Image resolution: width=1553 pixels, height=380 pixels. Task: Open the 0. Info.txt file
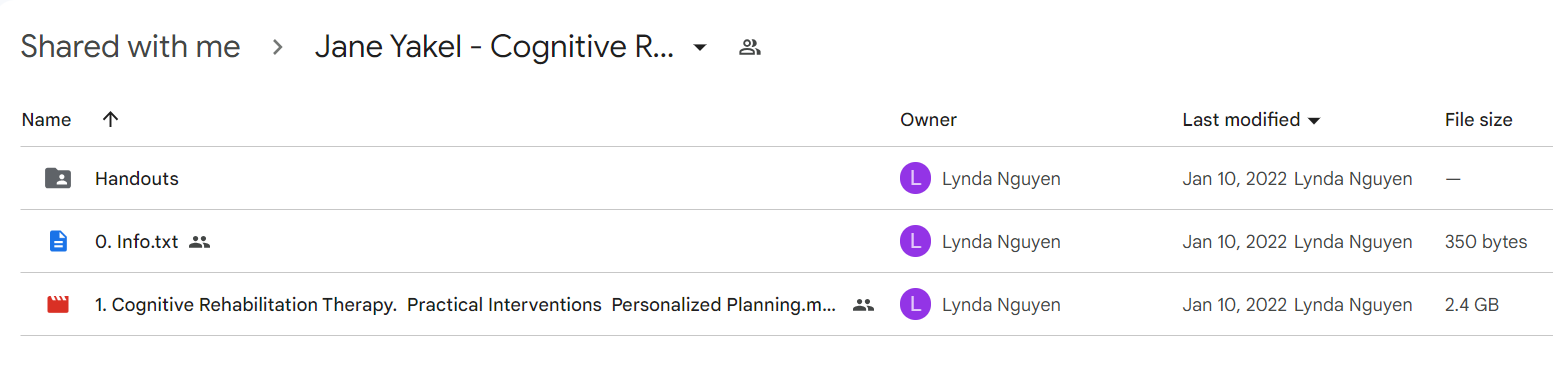(x=137, y=241)
